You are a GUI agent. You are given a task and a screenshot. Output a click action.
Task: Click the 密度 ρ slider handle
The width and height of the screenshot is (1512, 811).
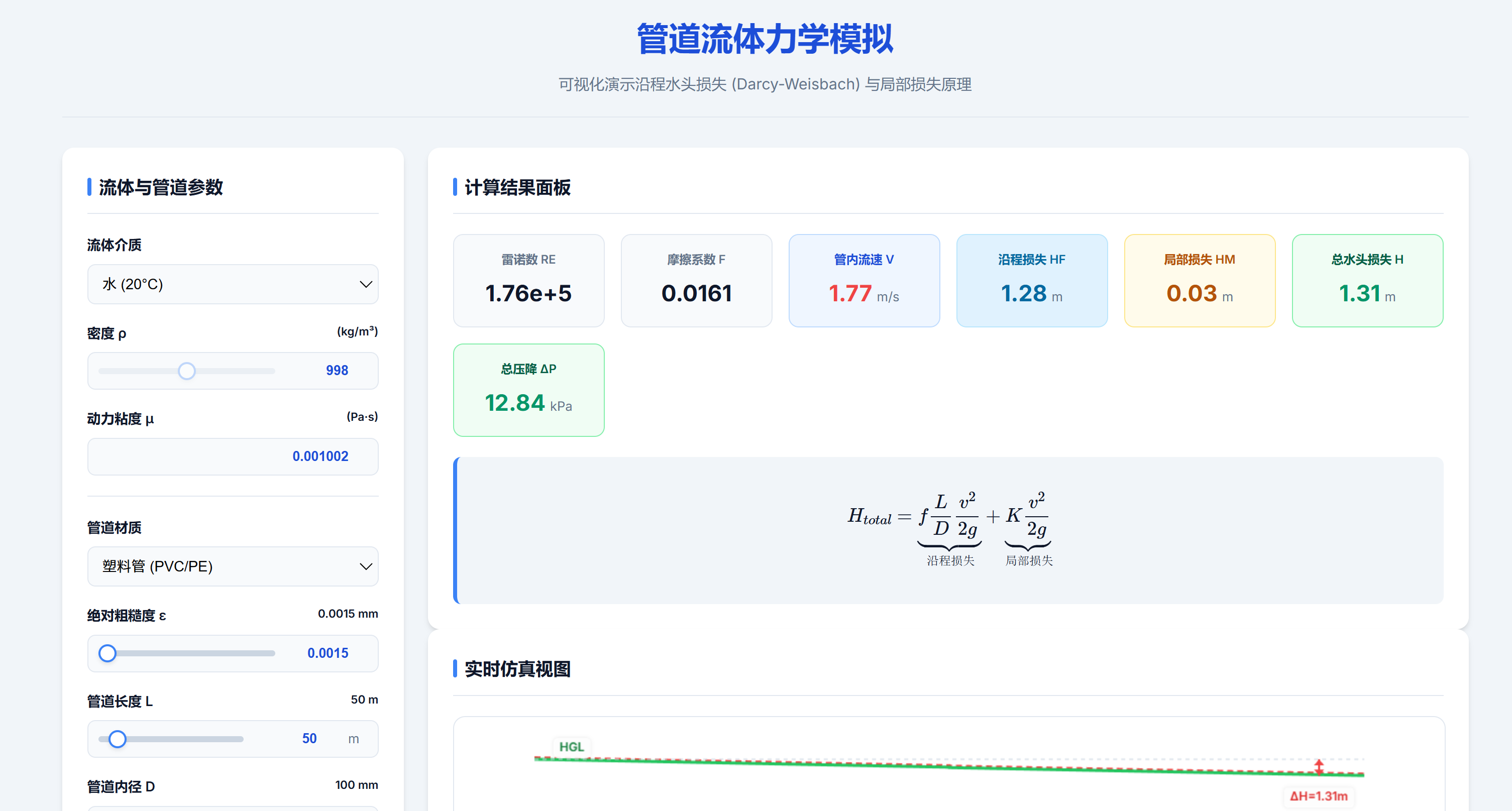187,371
